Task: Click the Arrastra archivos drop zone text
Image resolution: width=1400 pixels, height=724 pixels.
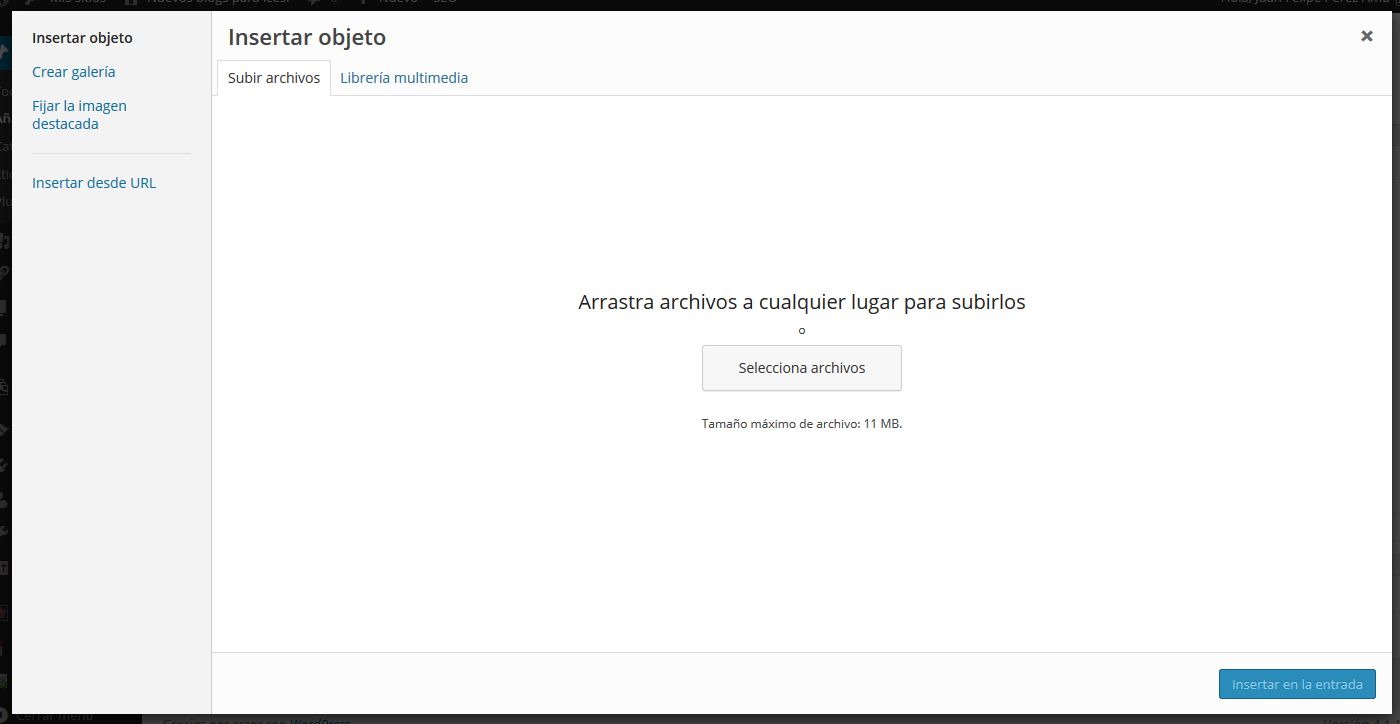Action: [801, 302]
